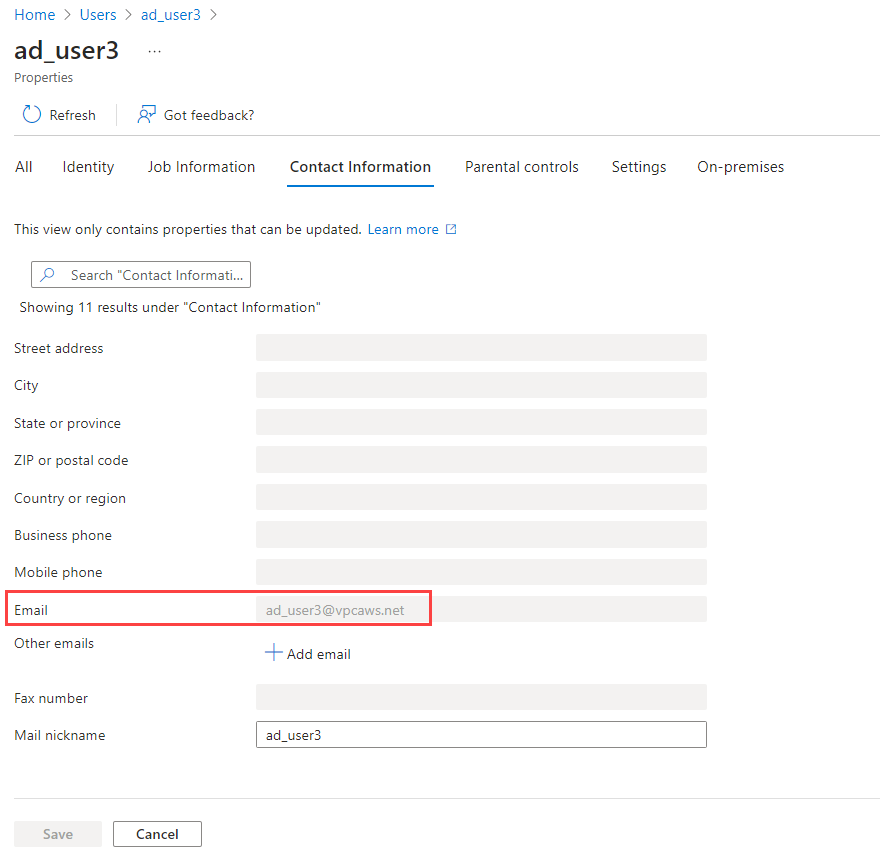The image size is (880, 855).
Task: Click the Add email plus icon
Action: point(272,653)
